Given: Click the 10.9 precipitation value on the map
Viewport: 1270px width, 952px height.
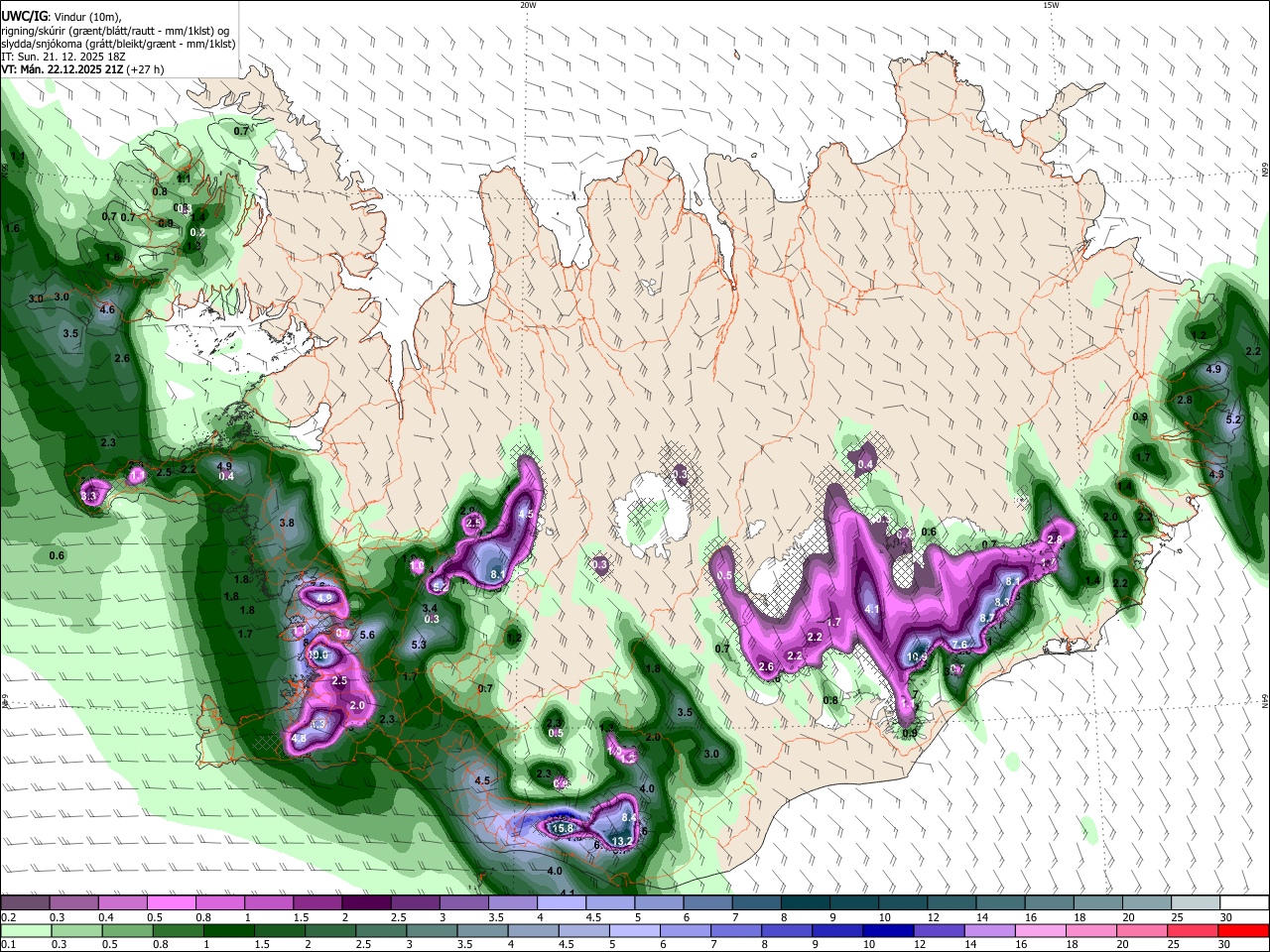Looking at the screenshot, I should click(918, 656).
